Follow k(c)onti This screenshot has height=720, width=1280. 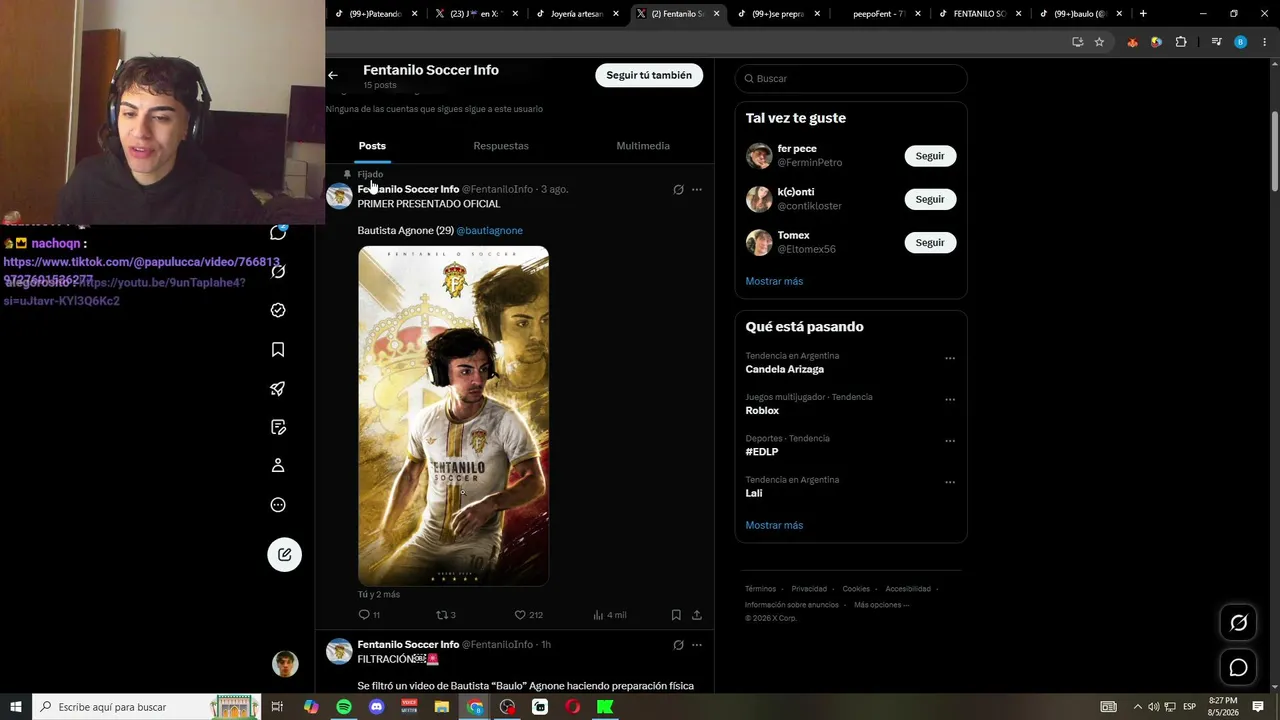coord(930,199)
